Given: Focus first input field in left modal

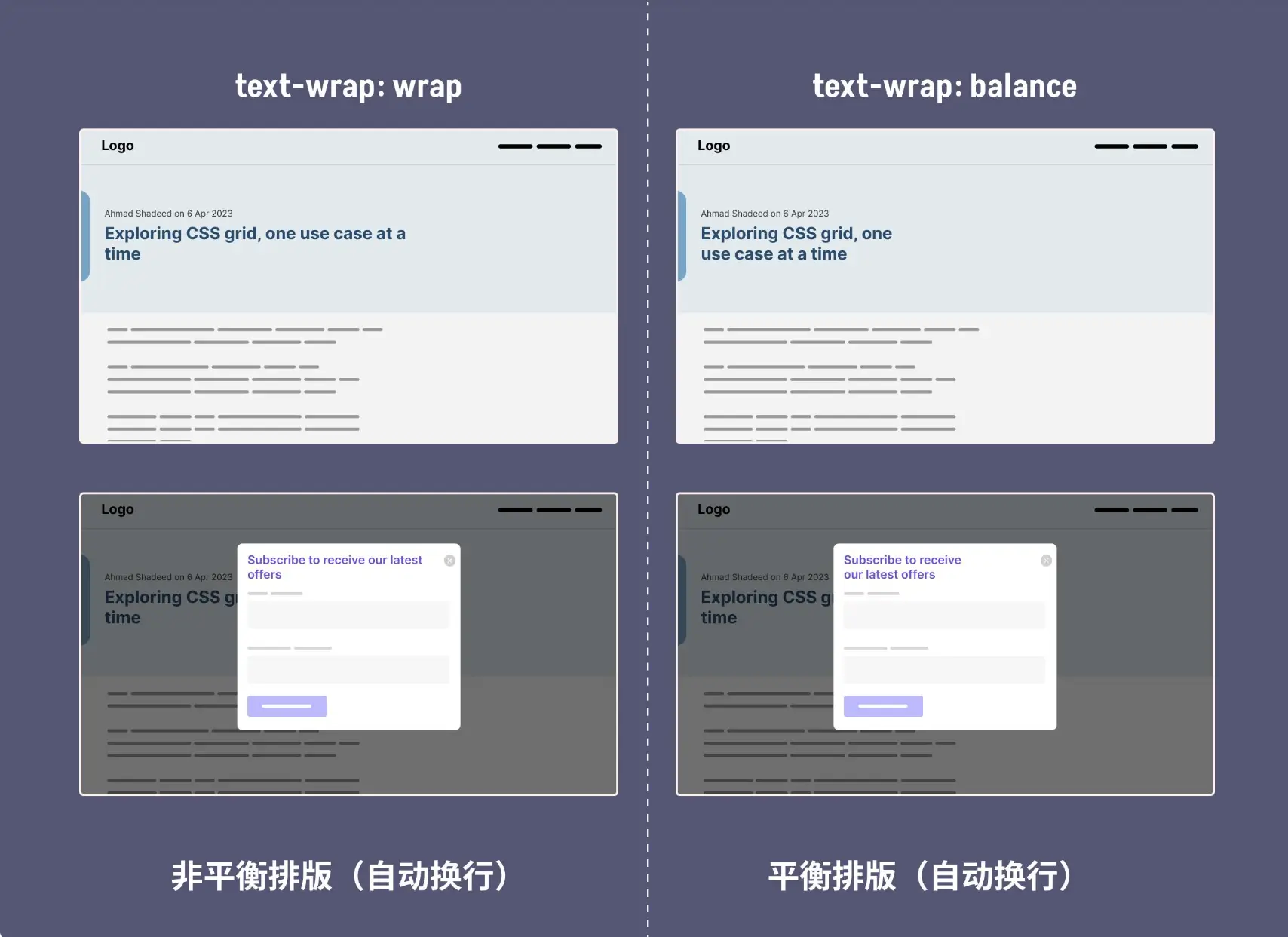Looking at the screenshot, I should [348, 615].
